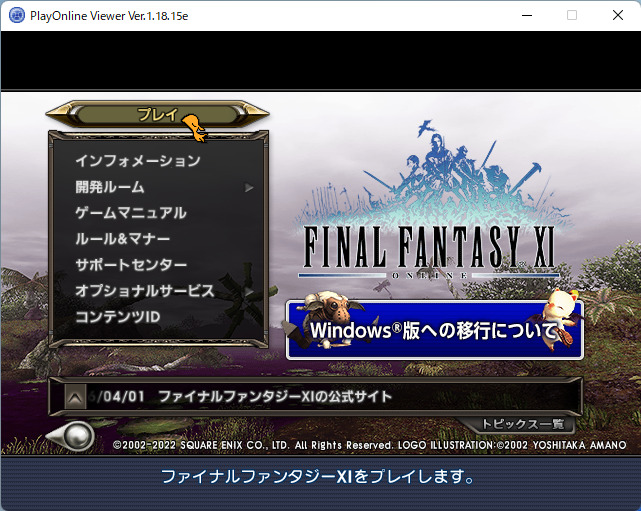
Task: Expand the オプショナルサービス submenu arrow
Action: [x=249, y=291]
